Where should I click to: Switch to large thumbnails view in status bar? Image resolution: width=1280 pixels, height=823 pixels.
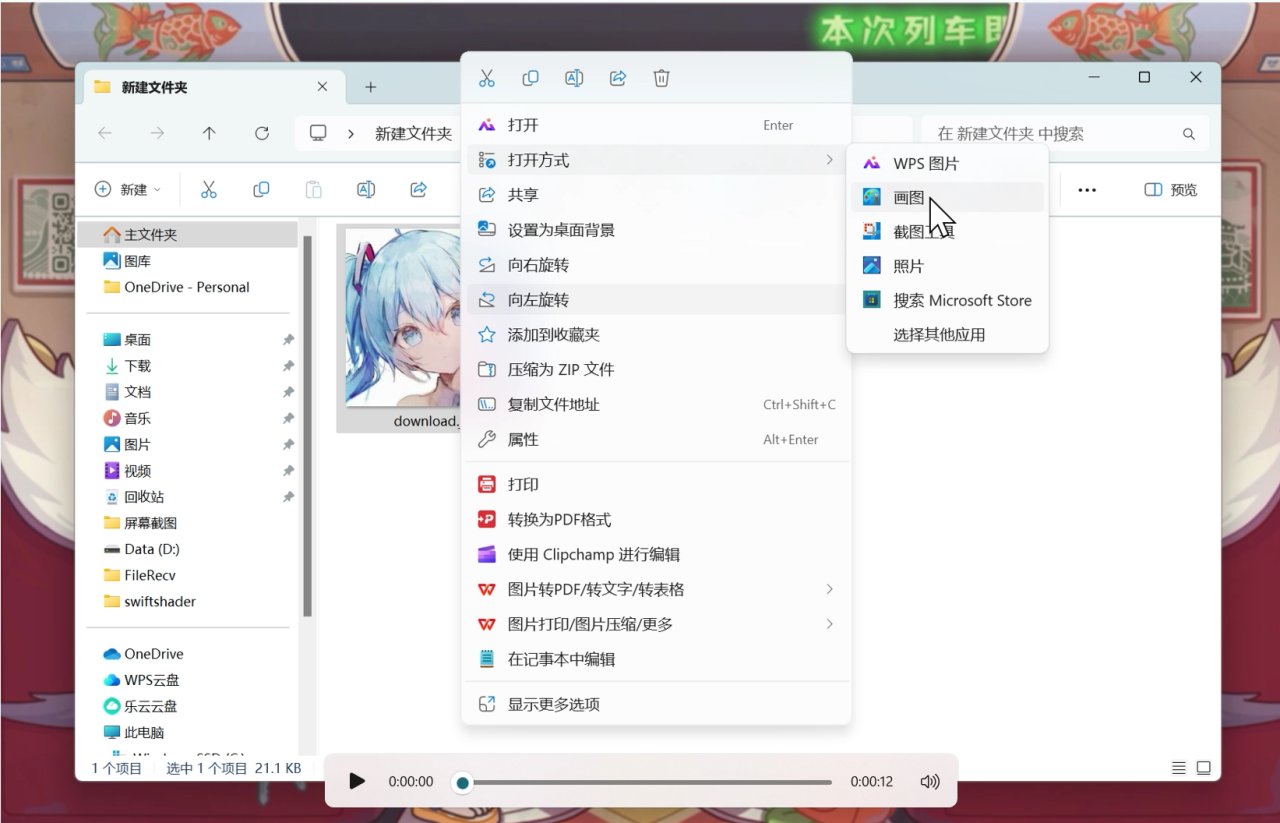(1204, 768)
